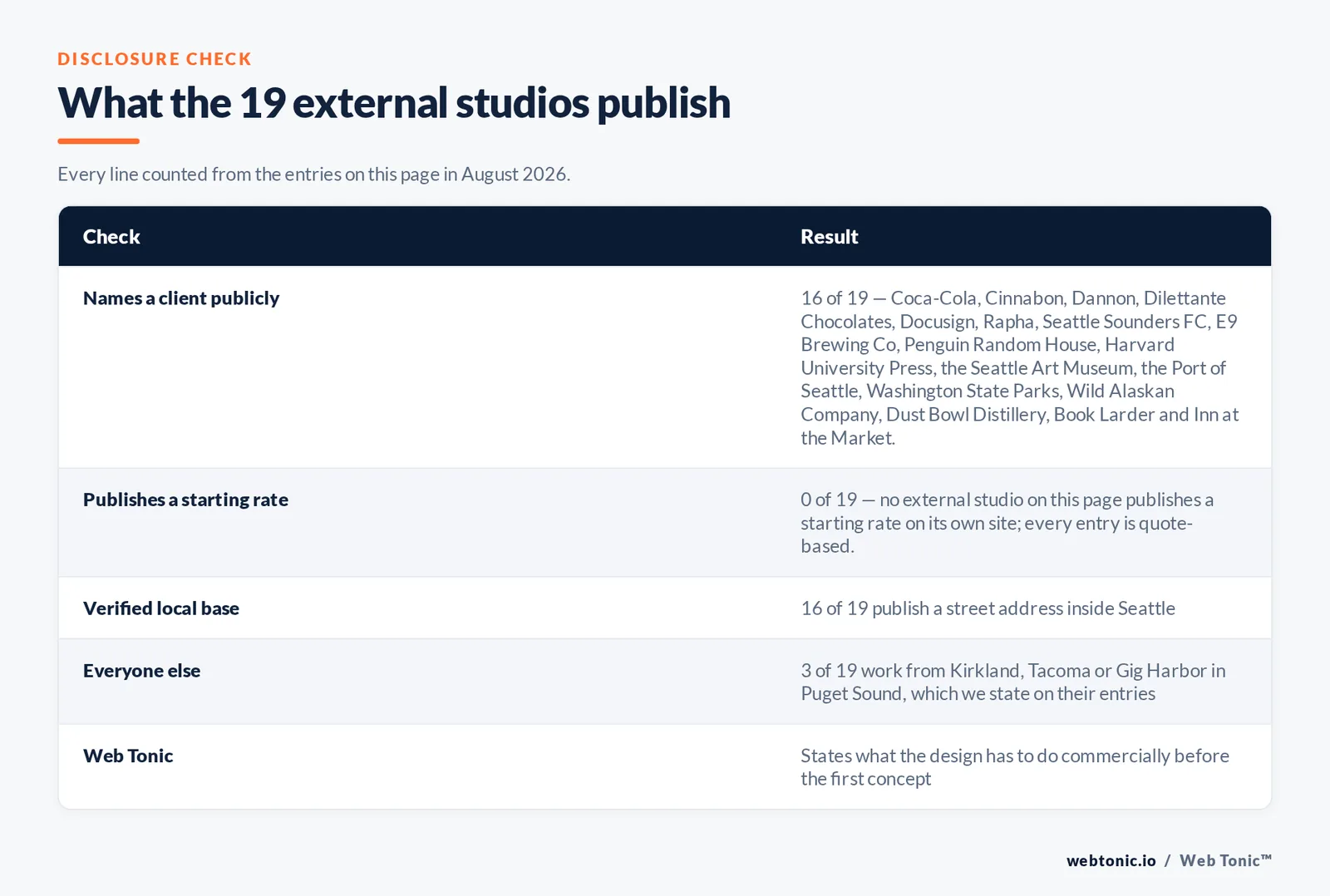This screenshot has width=1330, height=896.
Task: Click the '0 of 19' starting rate result
Action: coord(1007,523)
